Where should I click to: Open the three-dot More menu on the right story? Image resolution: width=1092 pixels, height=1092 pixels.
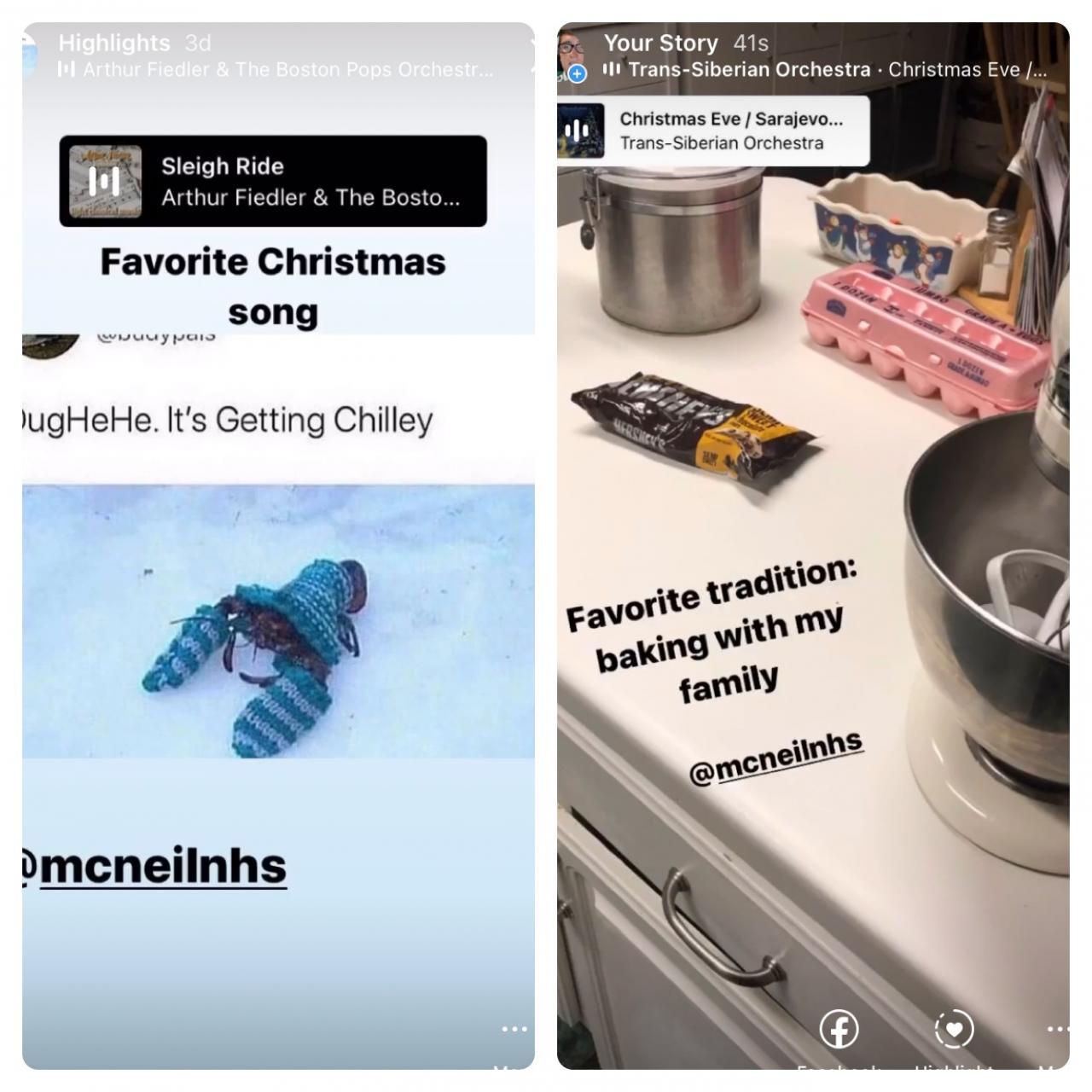pyautogui.click(x=1058, y=1029)
